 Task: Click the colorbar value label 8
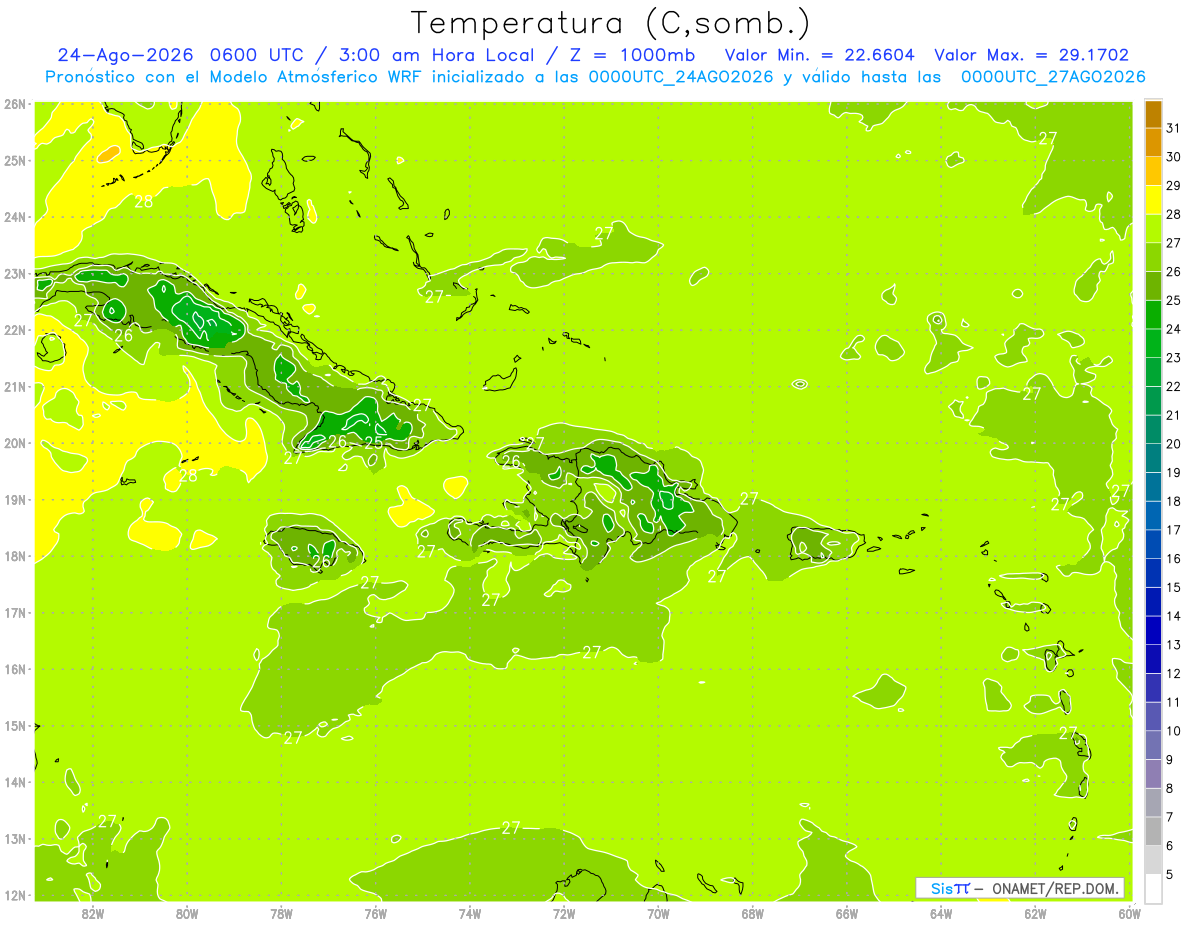click(x=1170, y=788)
